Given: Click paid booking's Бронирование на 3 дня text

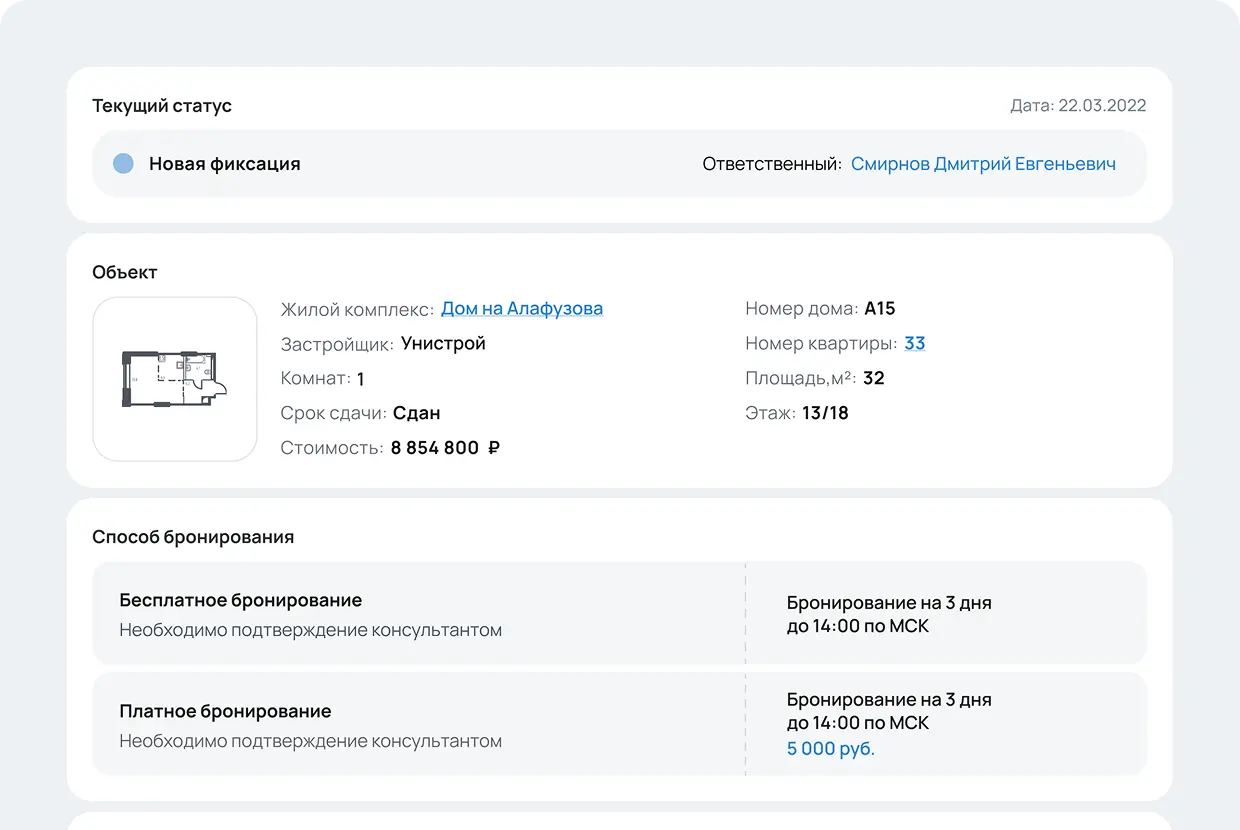Looking at the screenshot, I should pos(889,700).
